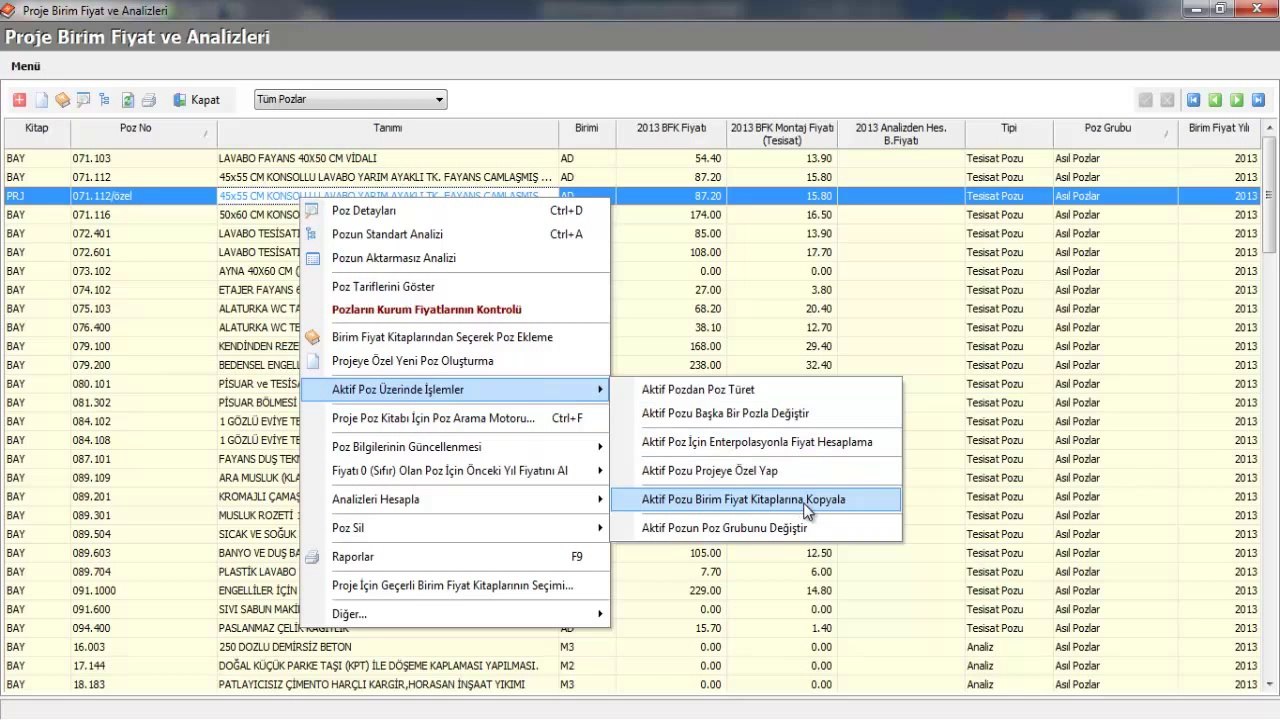Click the Birimi column header
This screenshot has width=1280, height=720.
tap(586, 134)
